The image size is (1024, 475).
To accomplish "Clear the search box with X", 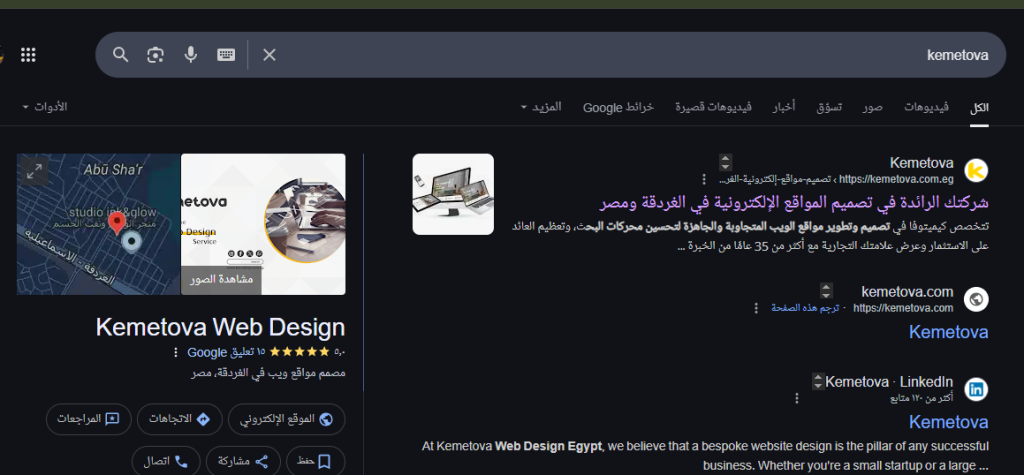I will click(269, 55).
